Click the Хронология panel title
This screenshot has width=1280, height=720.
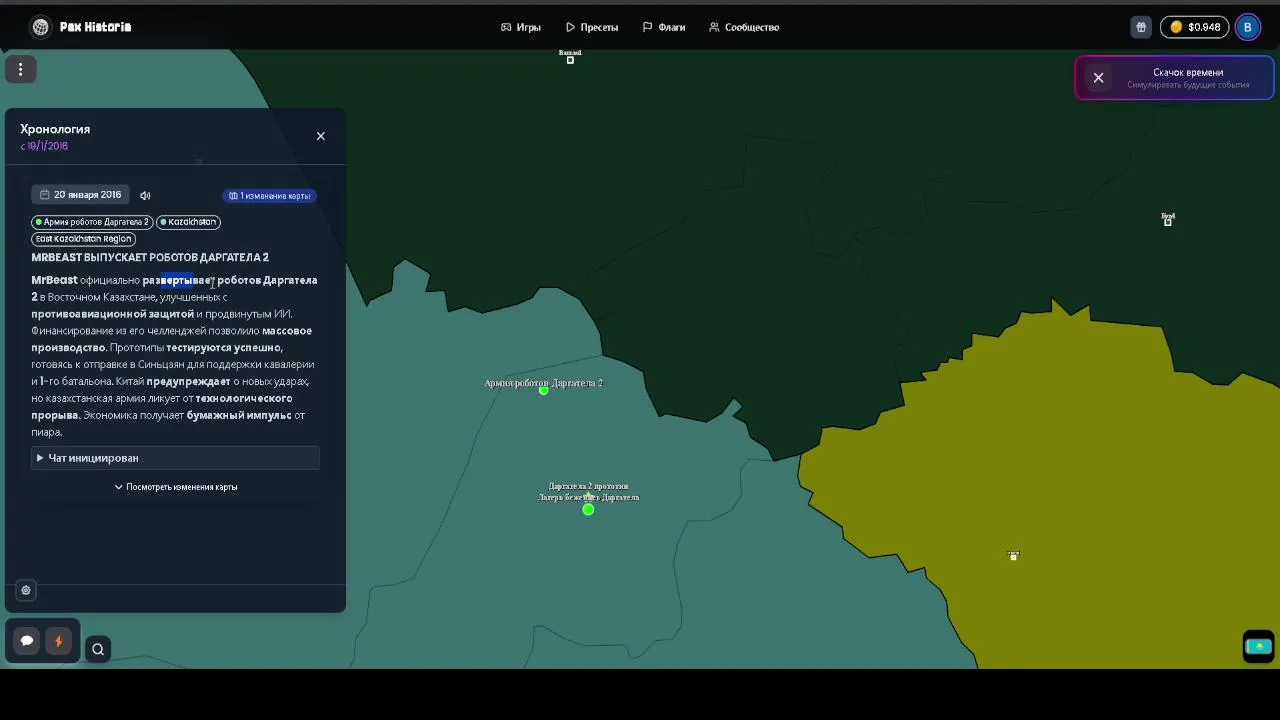[55, 129]
